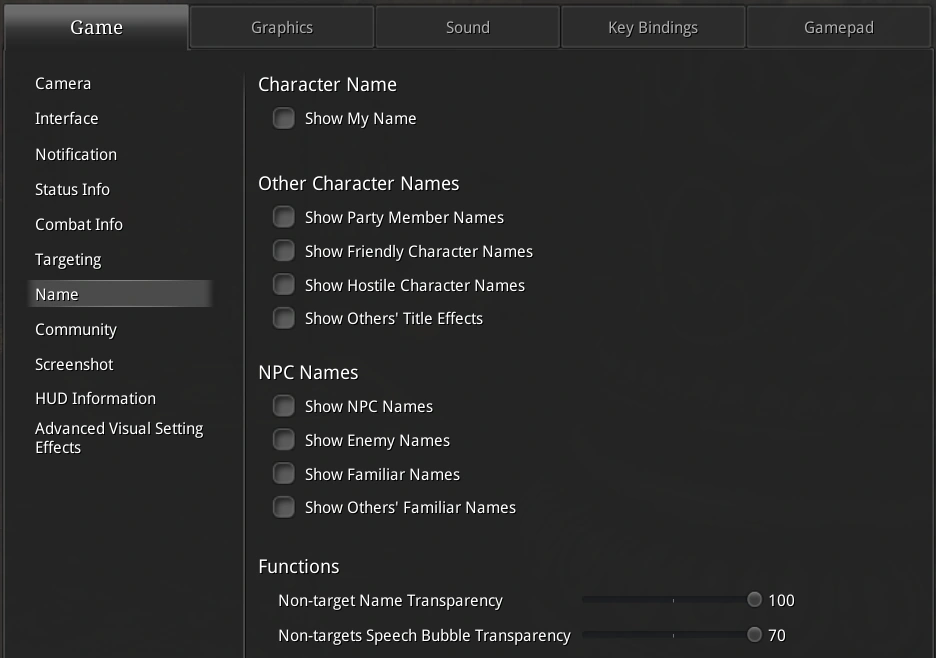Select Combat Info in the sidebar
Image resolution: width=936 pixels, height=658 pixels.
point(79,225)
